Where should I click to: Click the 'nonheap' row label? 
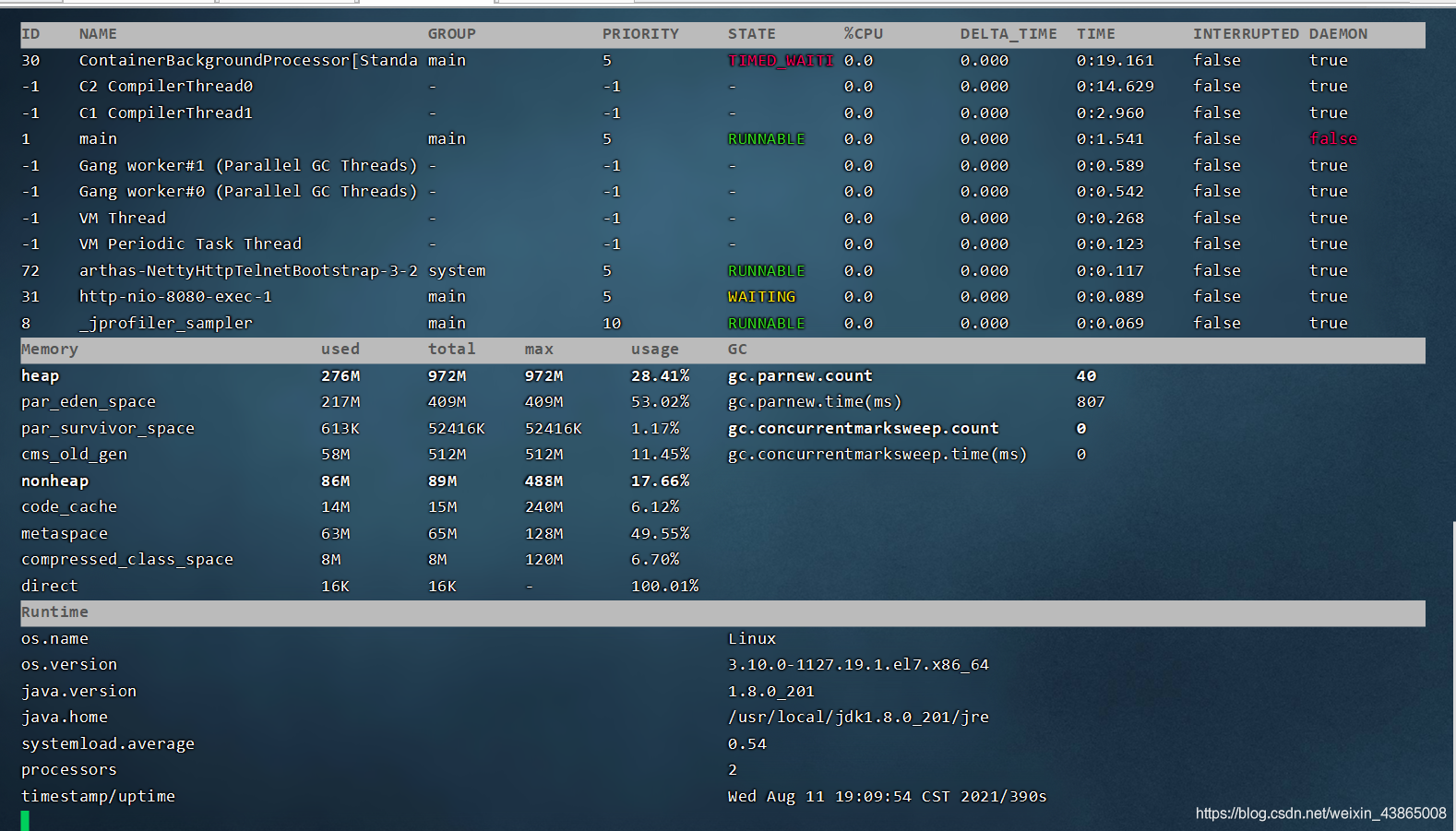(54, 481)
